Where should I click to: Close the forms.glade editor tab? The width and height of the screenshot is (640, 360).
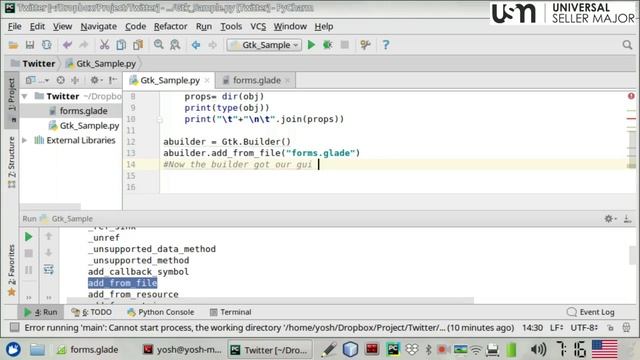[x=288, y=80]
